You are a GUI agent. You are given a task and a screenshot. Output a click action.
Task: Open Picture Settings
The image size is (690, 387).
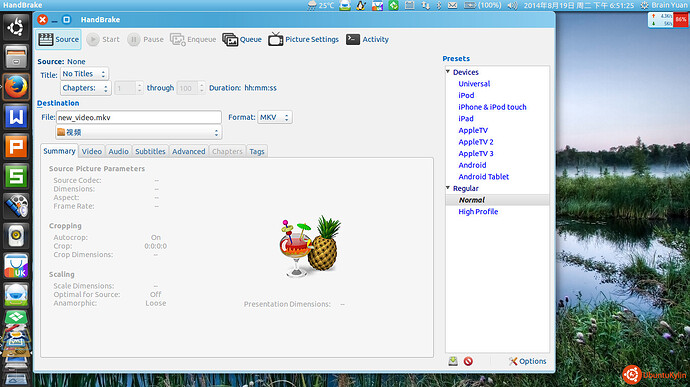[304, 39]
